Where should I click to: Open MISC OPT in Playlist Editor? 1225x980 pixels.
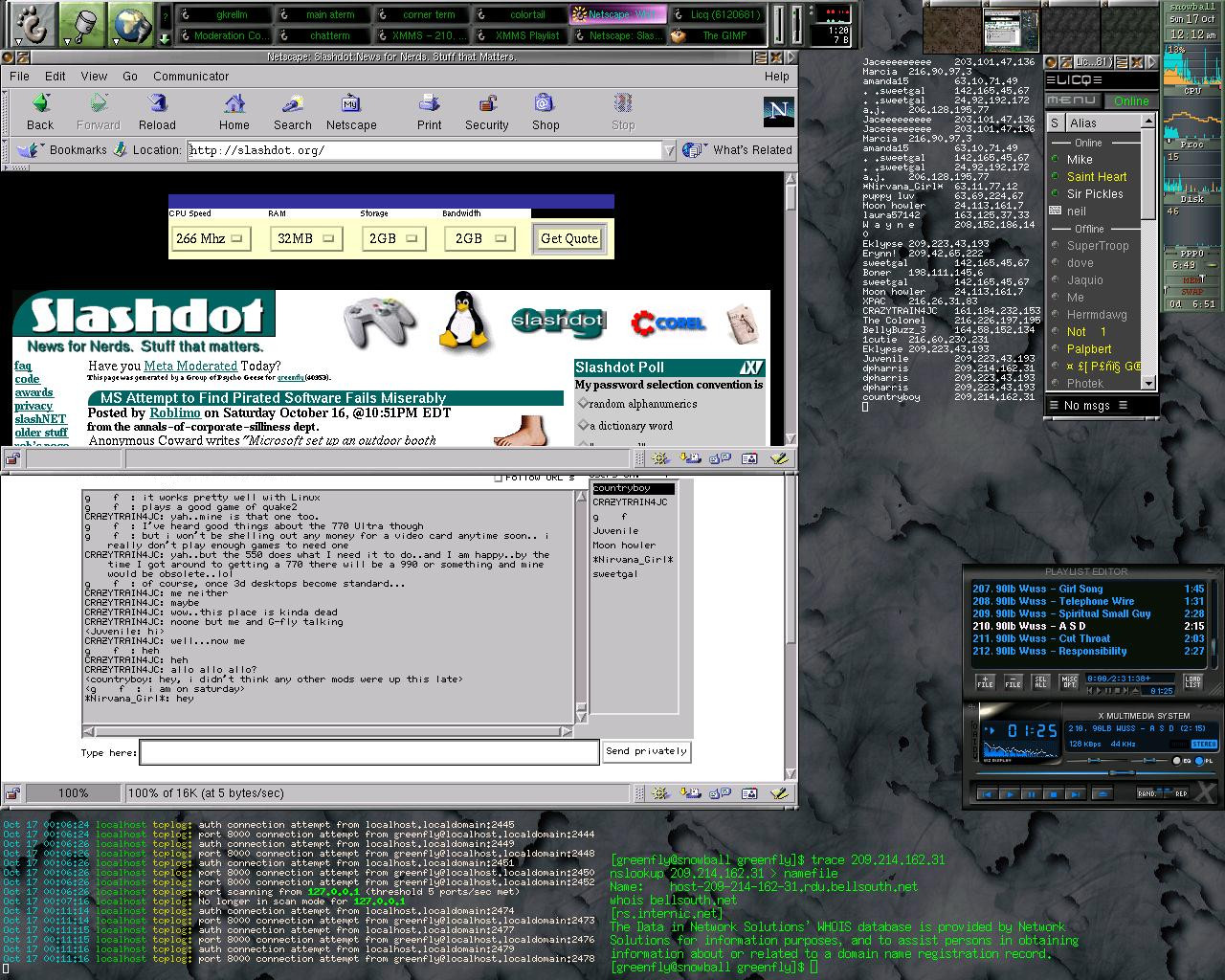click(1069, 682)
